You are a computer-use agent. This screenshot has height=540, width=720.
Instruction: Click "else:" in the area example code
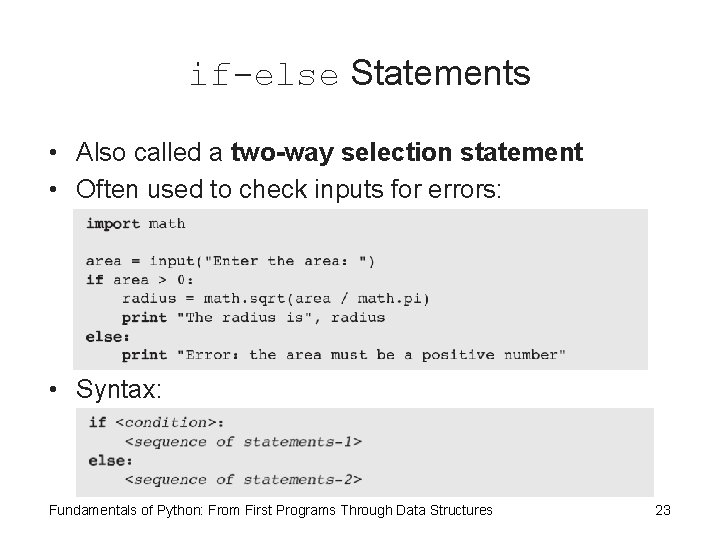coord(108,336)
